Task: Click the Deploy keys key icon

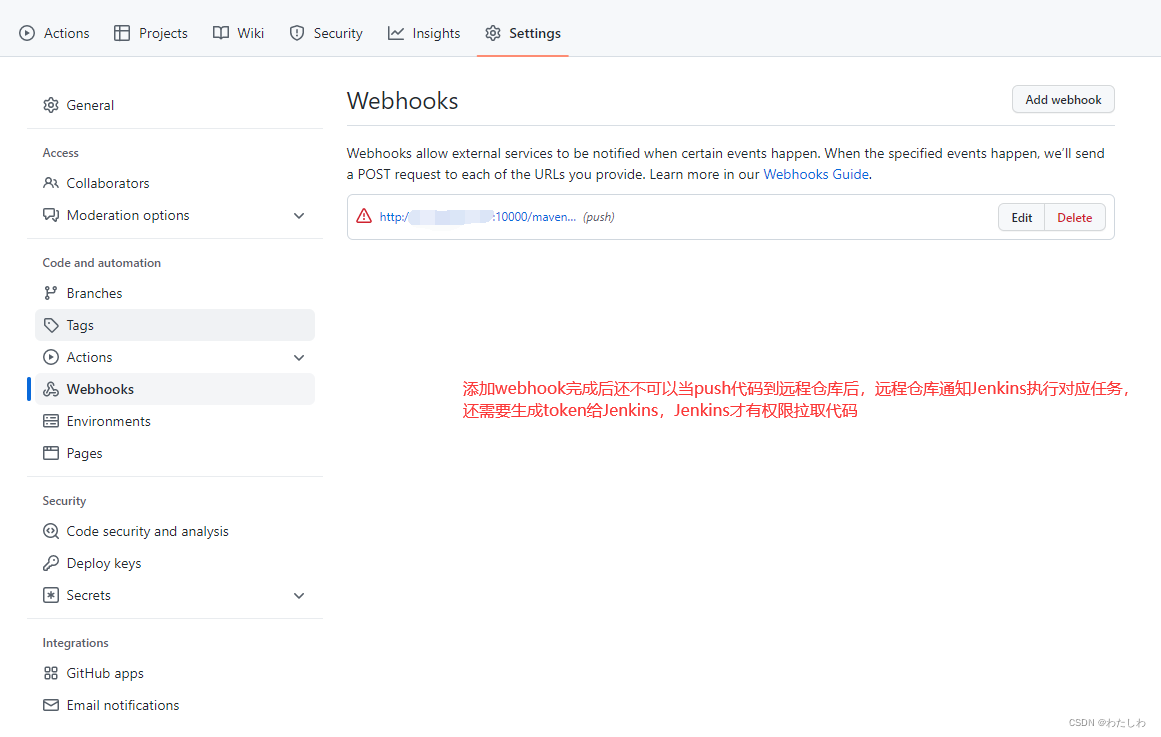Action: point(50,564)
